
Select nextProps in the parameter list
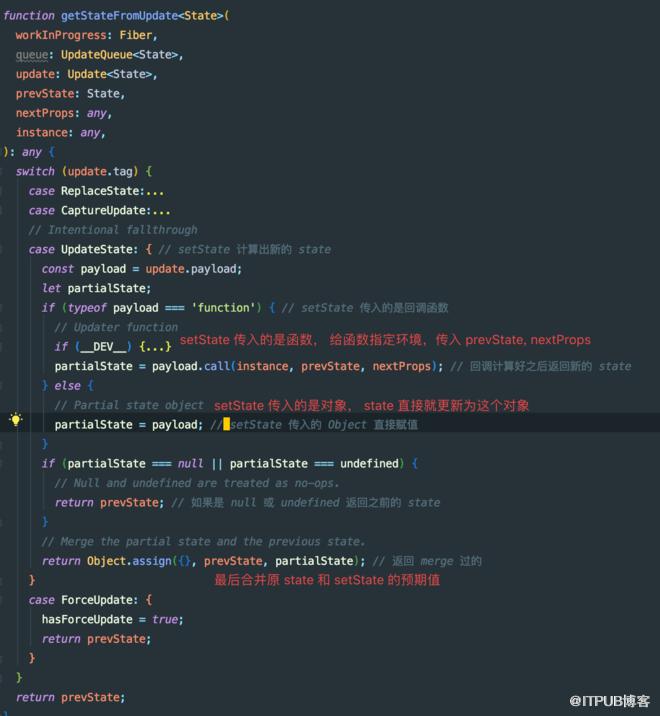click(x=44, y=113)
